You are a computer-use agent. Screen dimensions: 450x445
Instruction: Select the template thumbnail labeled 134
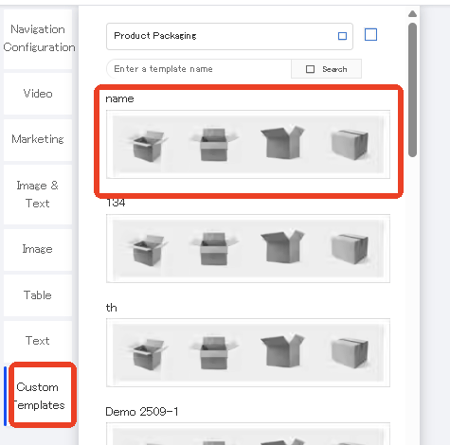[248, 249]
